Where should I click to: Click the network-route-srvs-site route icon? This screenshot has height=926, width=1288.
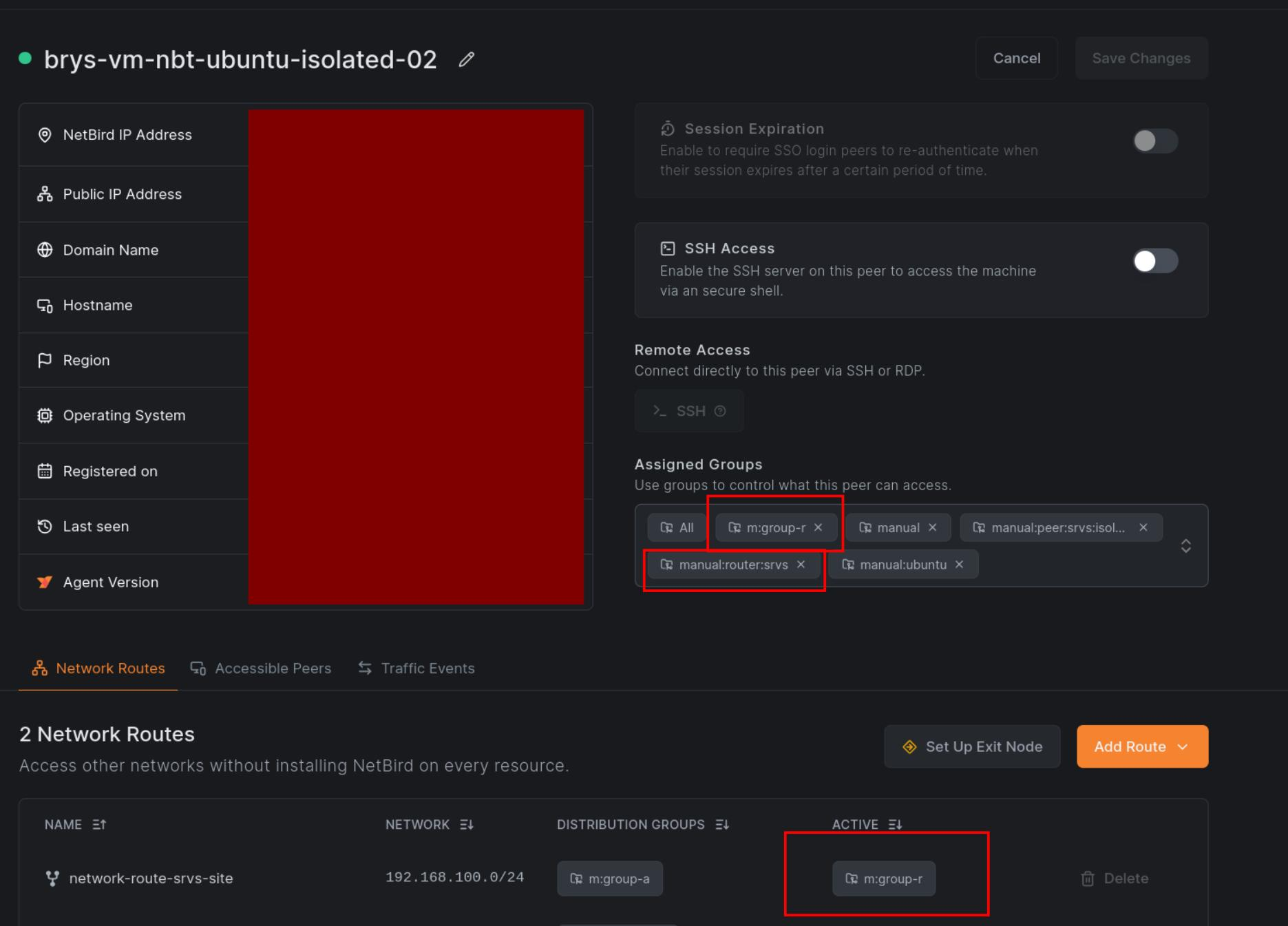[x=52, y=878]
